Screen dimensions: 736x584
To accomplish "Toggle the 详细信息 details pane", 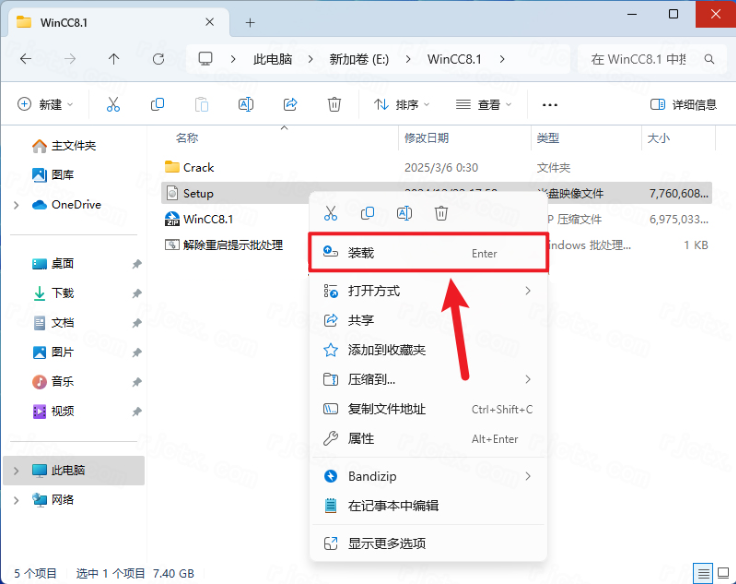I will [683, 104].
